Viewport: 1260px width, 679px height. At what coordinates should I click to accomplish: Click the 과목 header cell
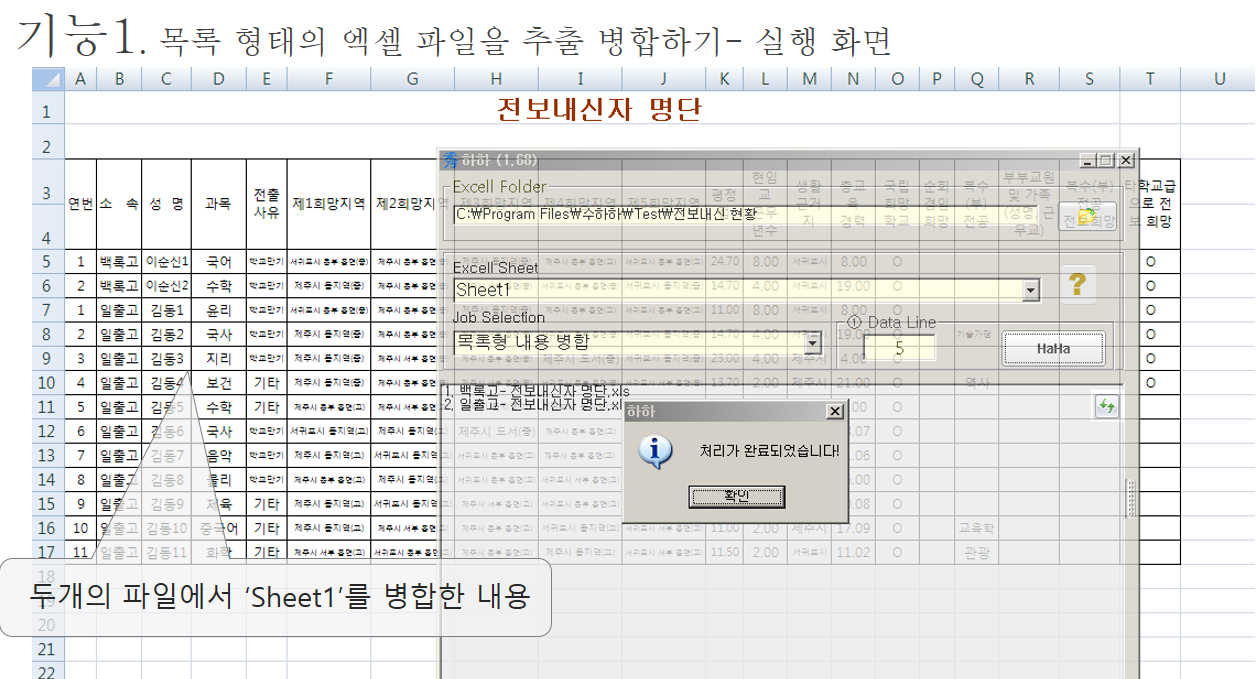(218, 204)
